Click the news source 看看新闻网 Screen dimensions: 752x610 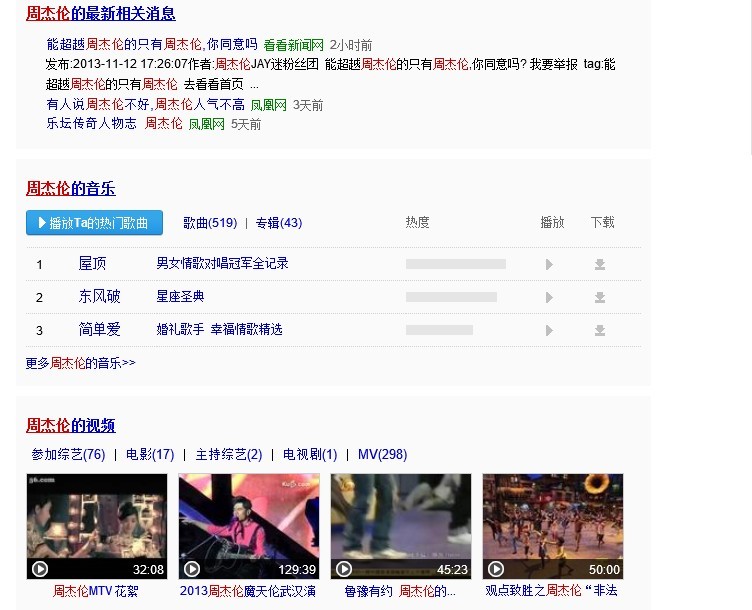pos(294,45)
